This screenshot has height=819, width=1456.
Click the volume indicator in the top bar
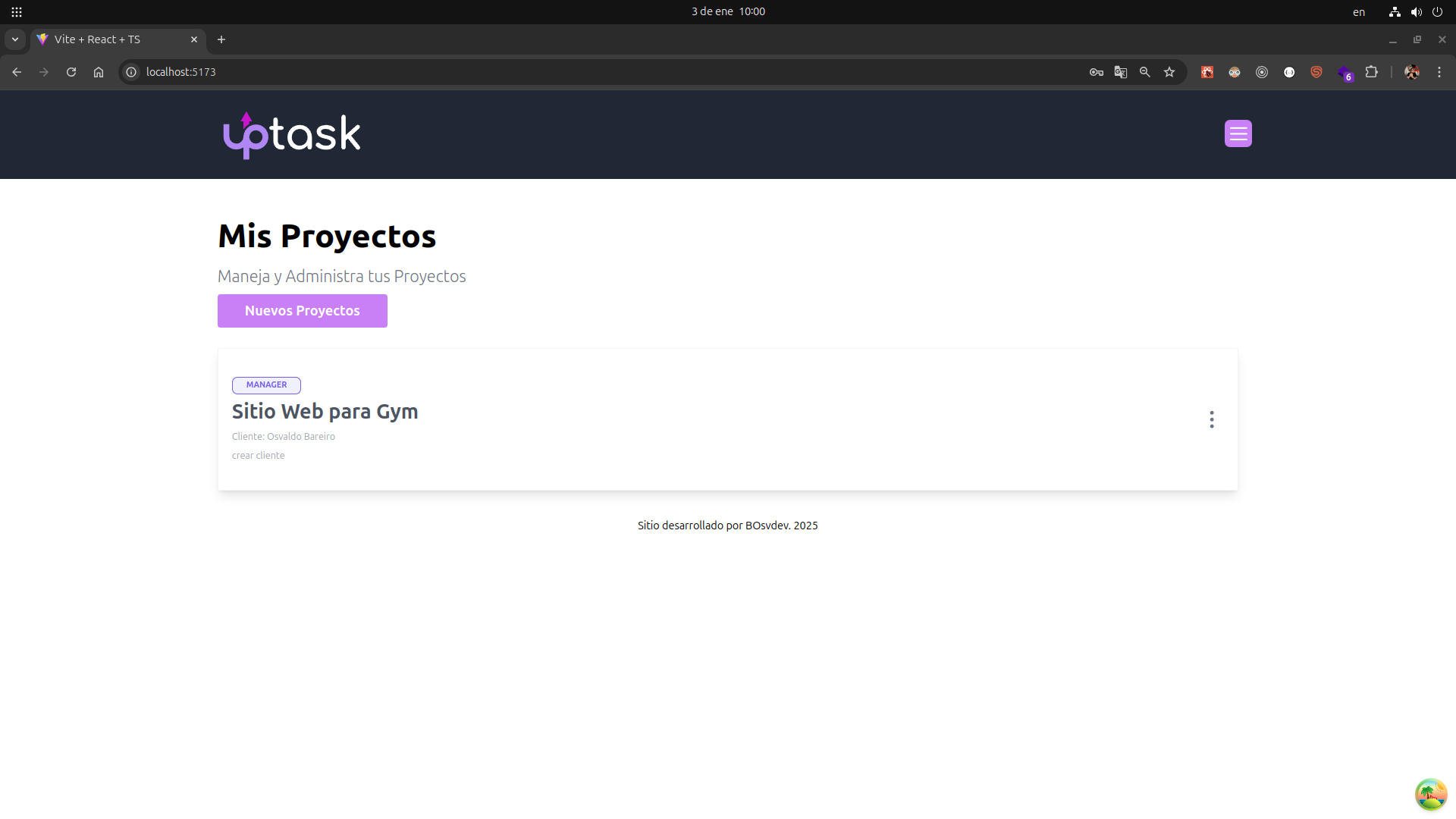pyautogui.click(x=1417, y=11)
